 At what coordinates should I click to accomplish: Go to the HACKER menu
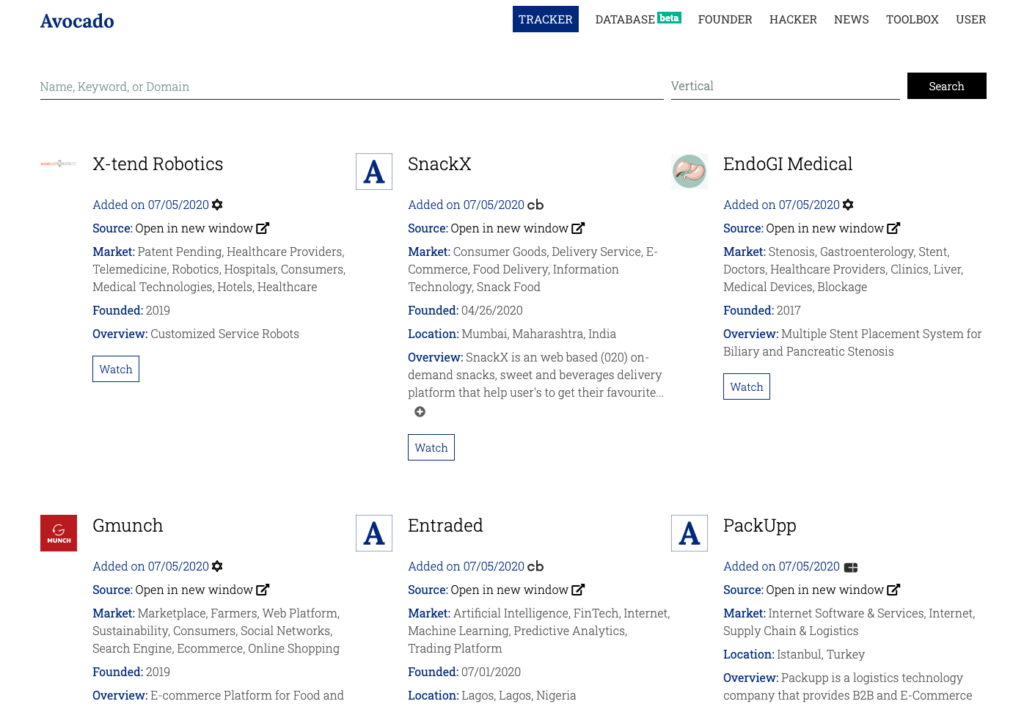pos(793,20)
